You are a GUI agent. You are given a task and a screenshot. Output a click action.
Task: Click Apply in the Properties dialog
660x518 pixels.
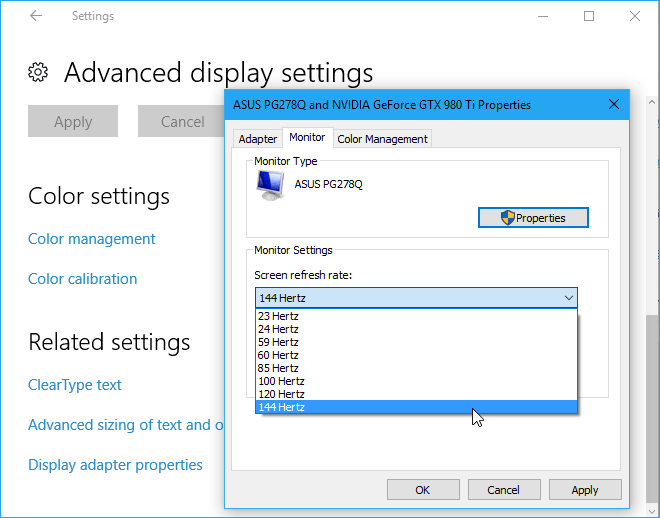click(585, 490)
